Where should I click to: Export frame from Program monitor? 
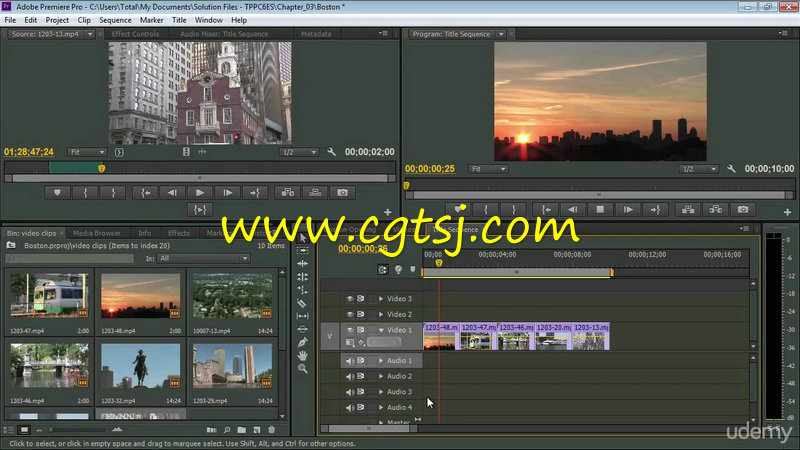pos(743,210)
